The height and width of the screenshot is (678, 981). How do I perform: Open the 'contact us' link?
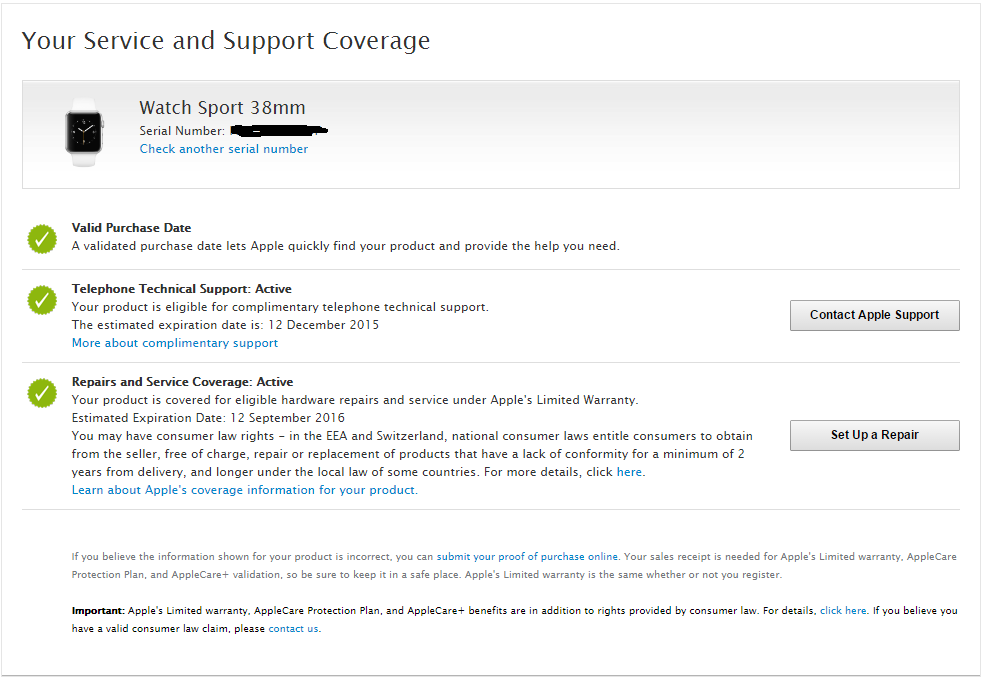[293, 629]
